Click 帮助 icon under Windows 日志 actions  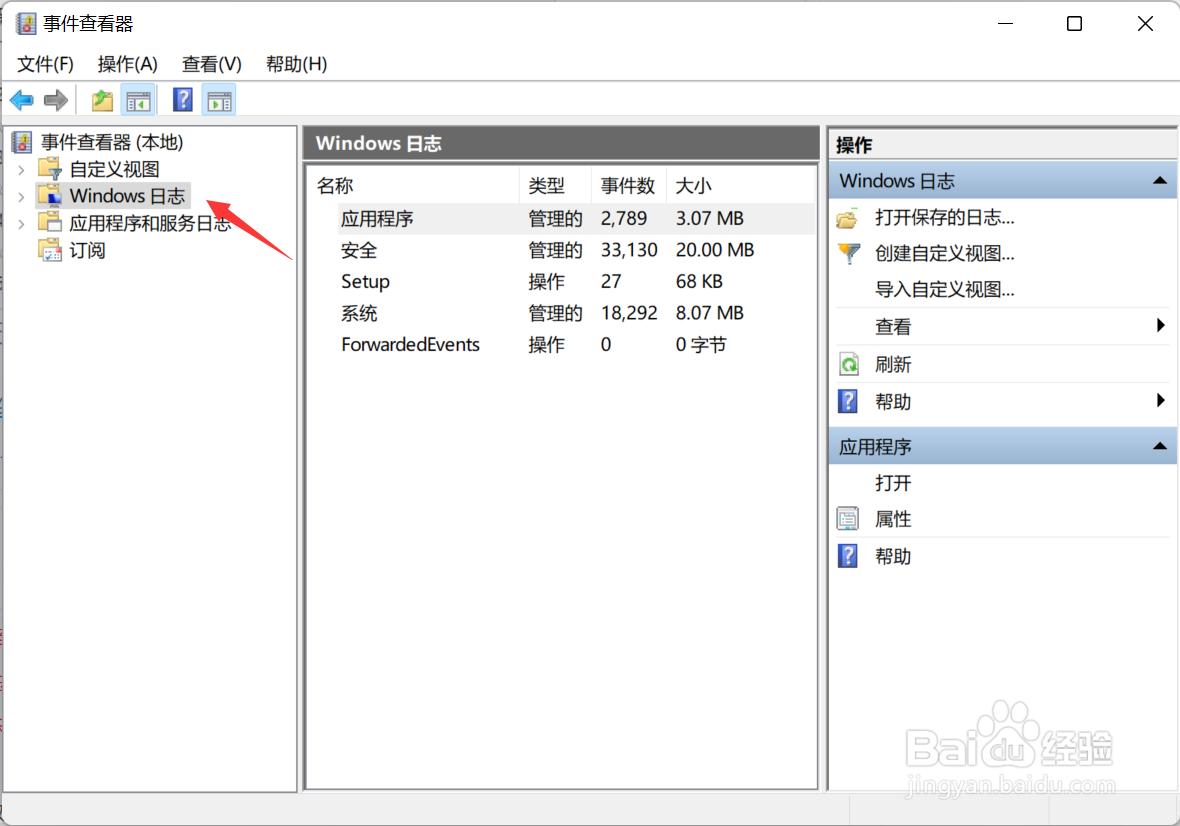[x=848, y=402]
